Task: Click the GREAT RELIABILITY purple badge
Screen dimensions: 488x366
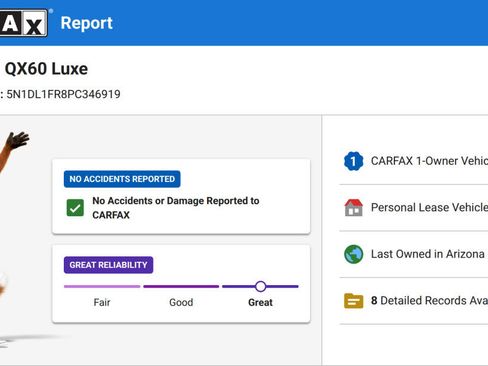Action: click(x=108, y=265)
